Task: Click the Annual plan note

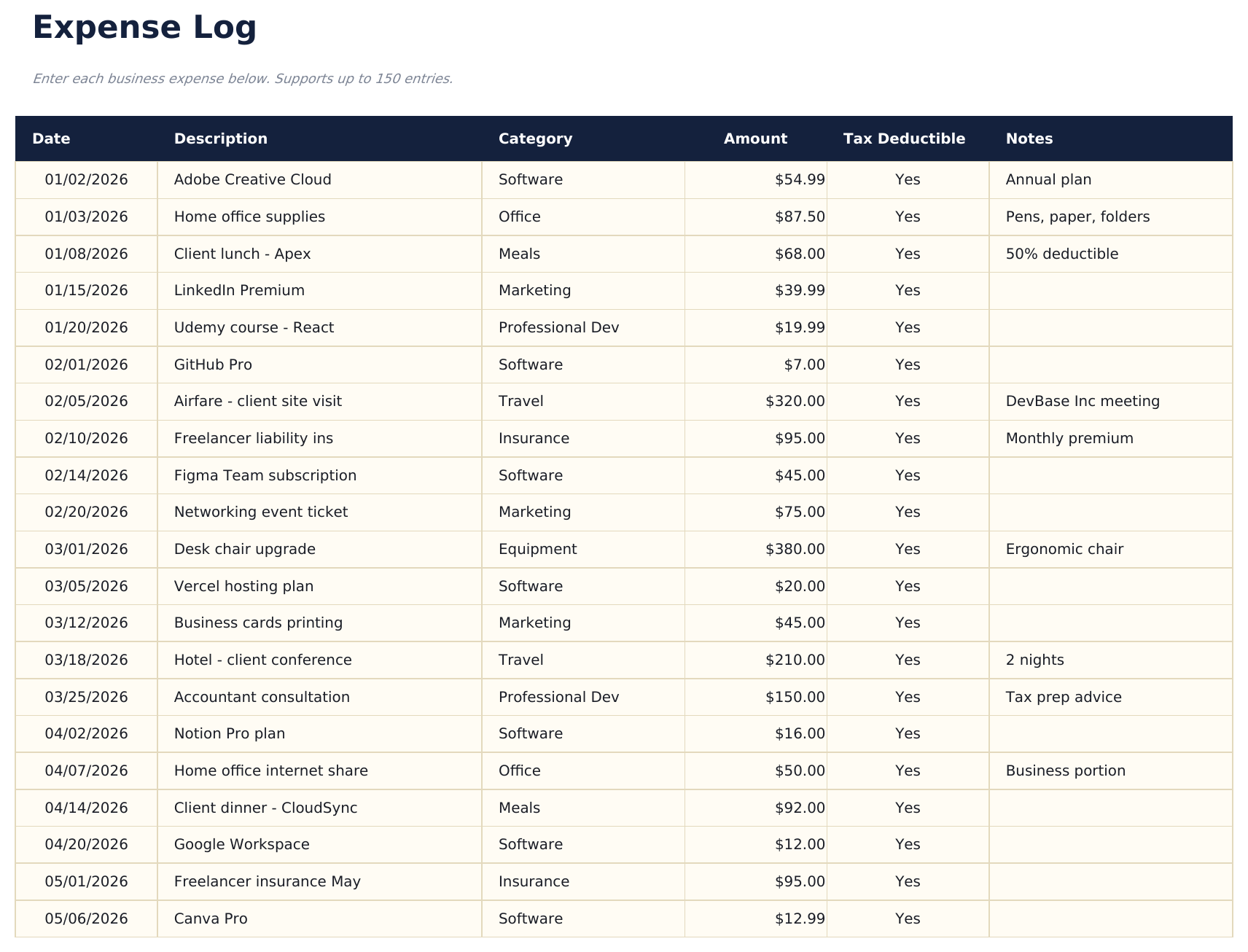Action: tap(1048, 179)
